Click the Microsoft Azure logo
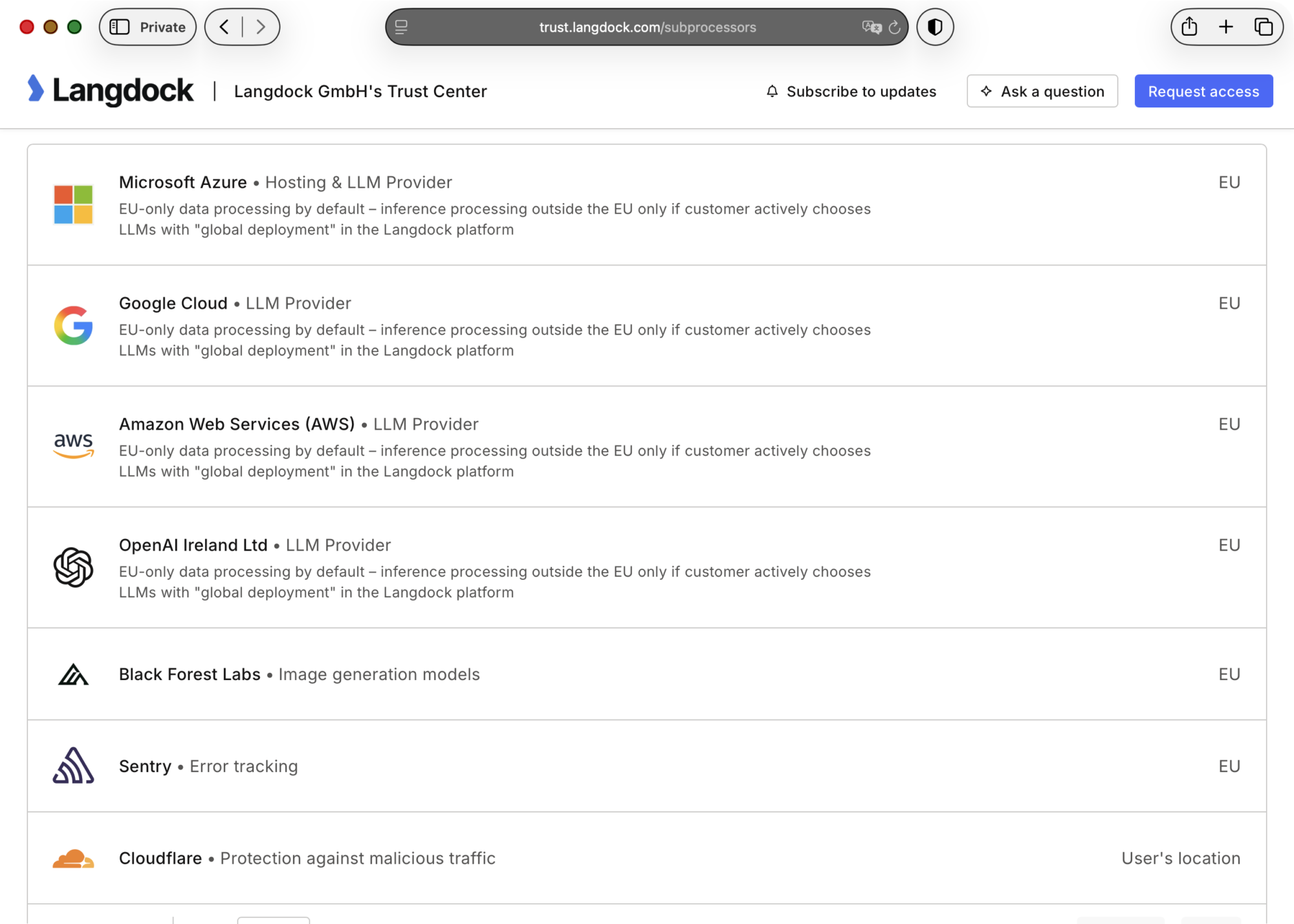The height and width of the screenshot is (924, 1294). 73,204
